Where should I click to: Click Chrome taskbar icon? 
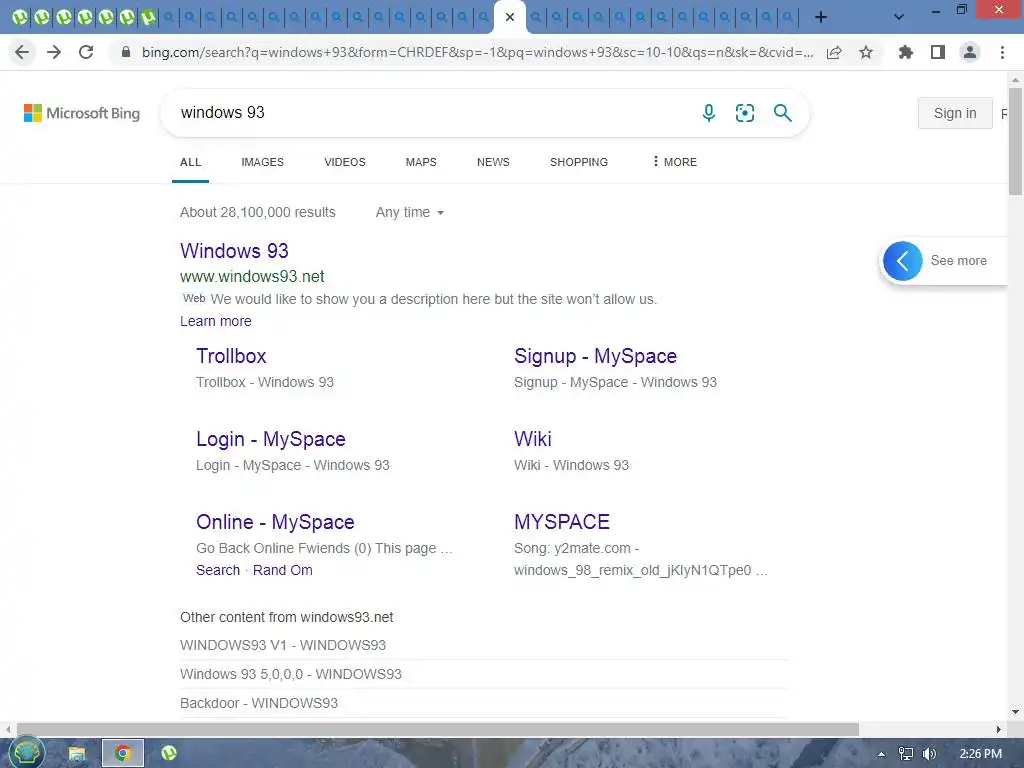pyautogui.click(x=122, y=754)
